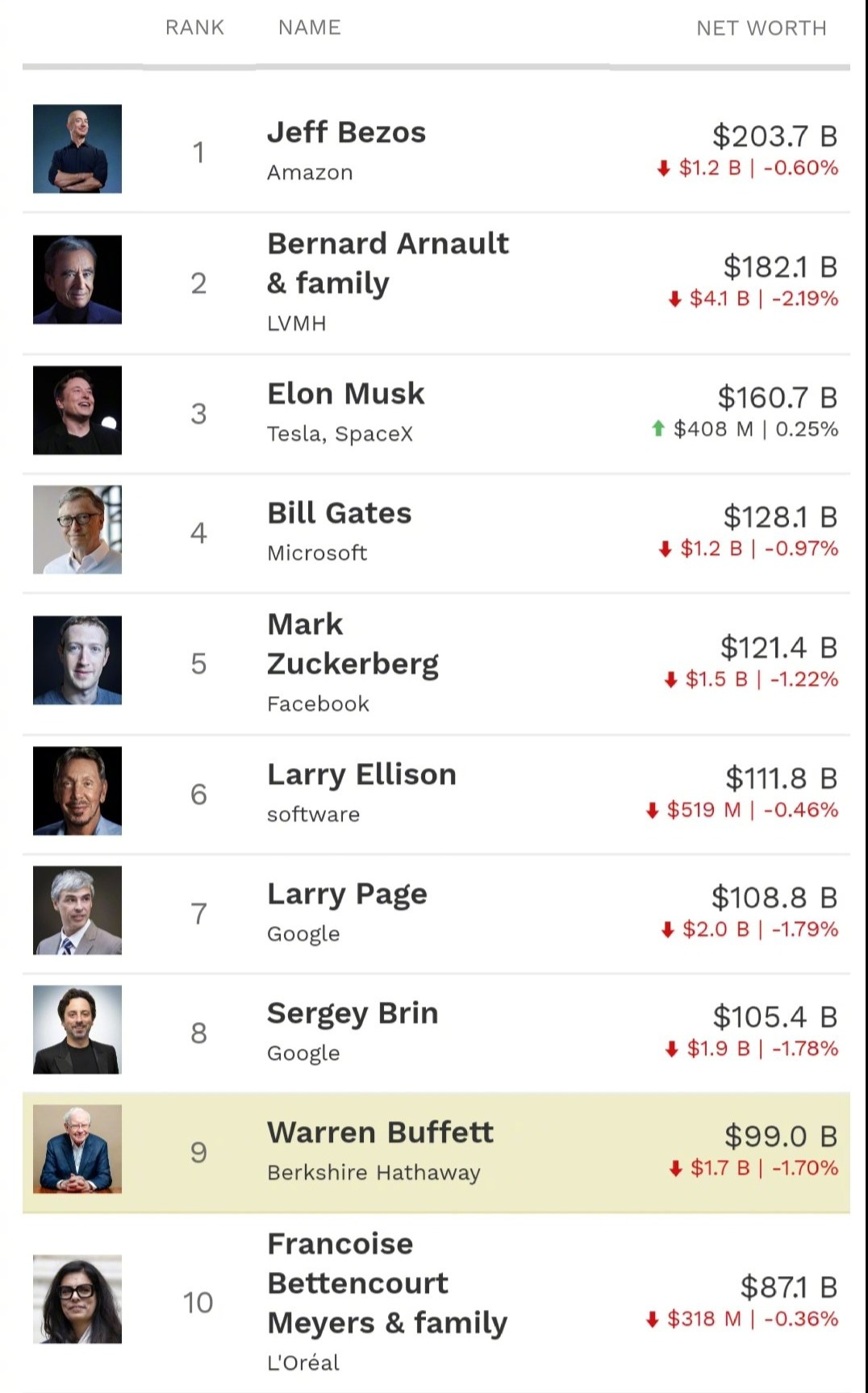Viewport: 868px width, 1393px height.
Task: Open Francoise Bettencourt Meyers & family link
Action: pos(387,1283)
